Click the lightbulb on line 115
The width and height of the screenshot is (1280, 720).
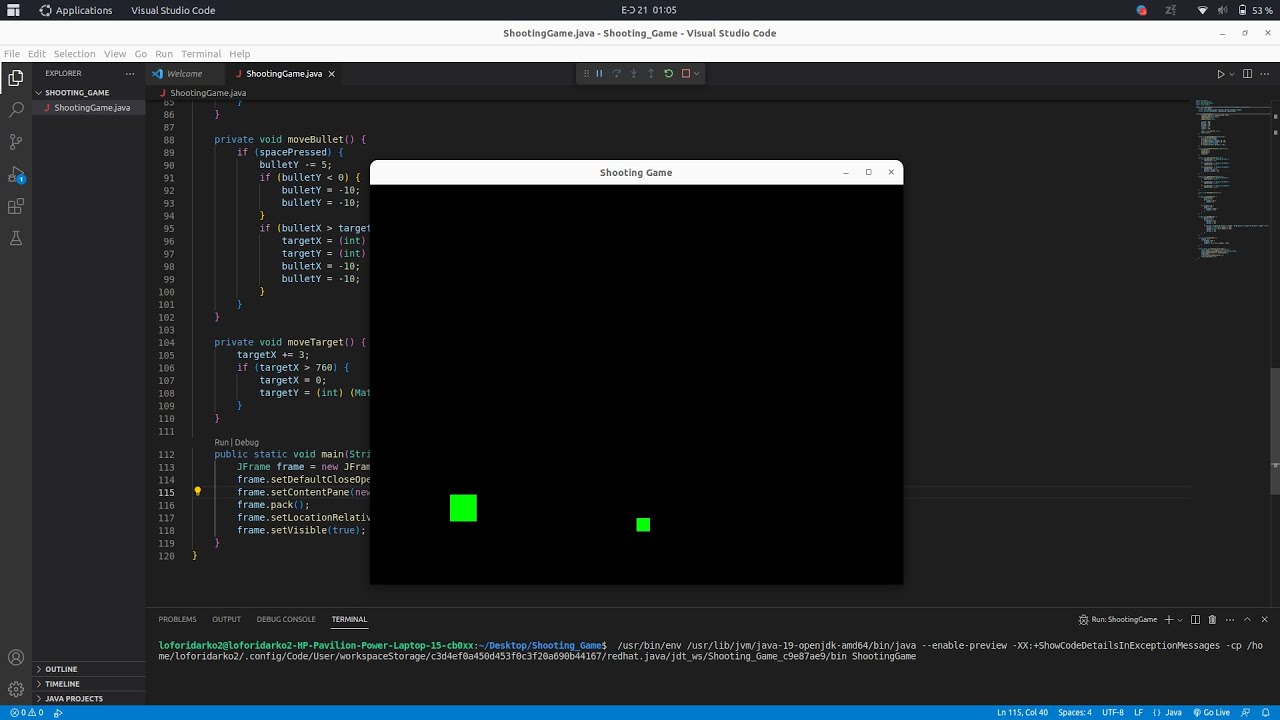(x=197, y=492)
